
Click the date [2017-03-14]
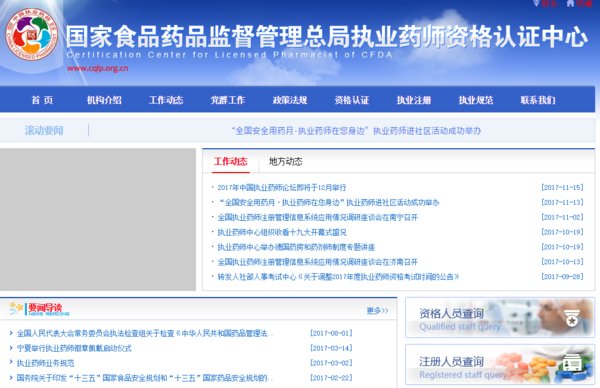click(331, 348)
